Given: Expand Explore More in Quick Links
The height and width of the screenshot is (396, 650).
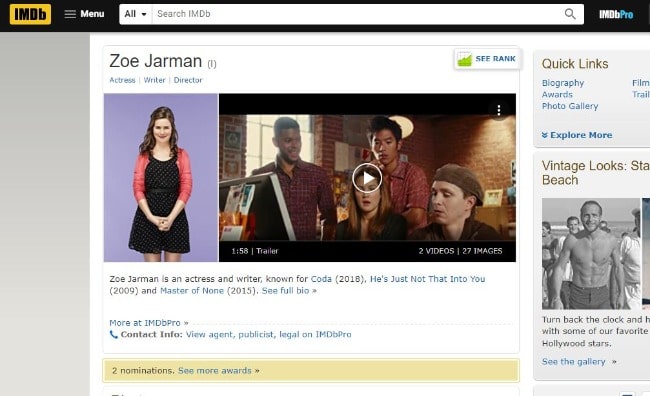Looking at the screenshot, I should click(x=577, y=135).
